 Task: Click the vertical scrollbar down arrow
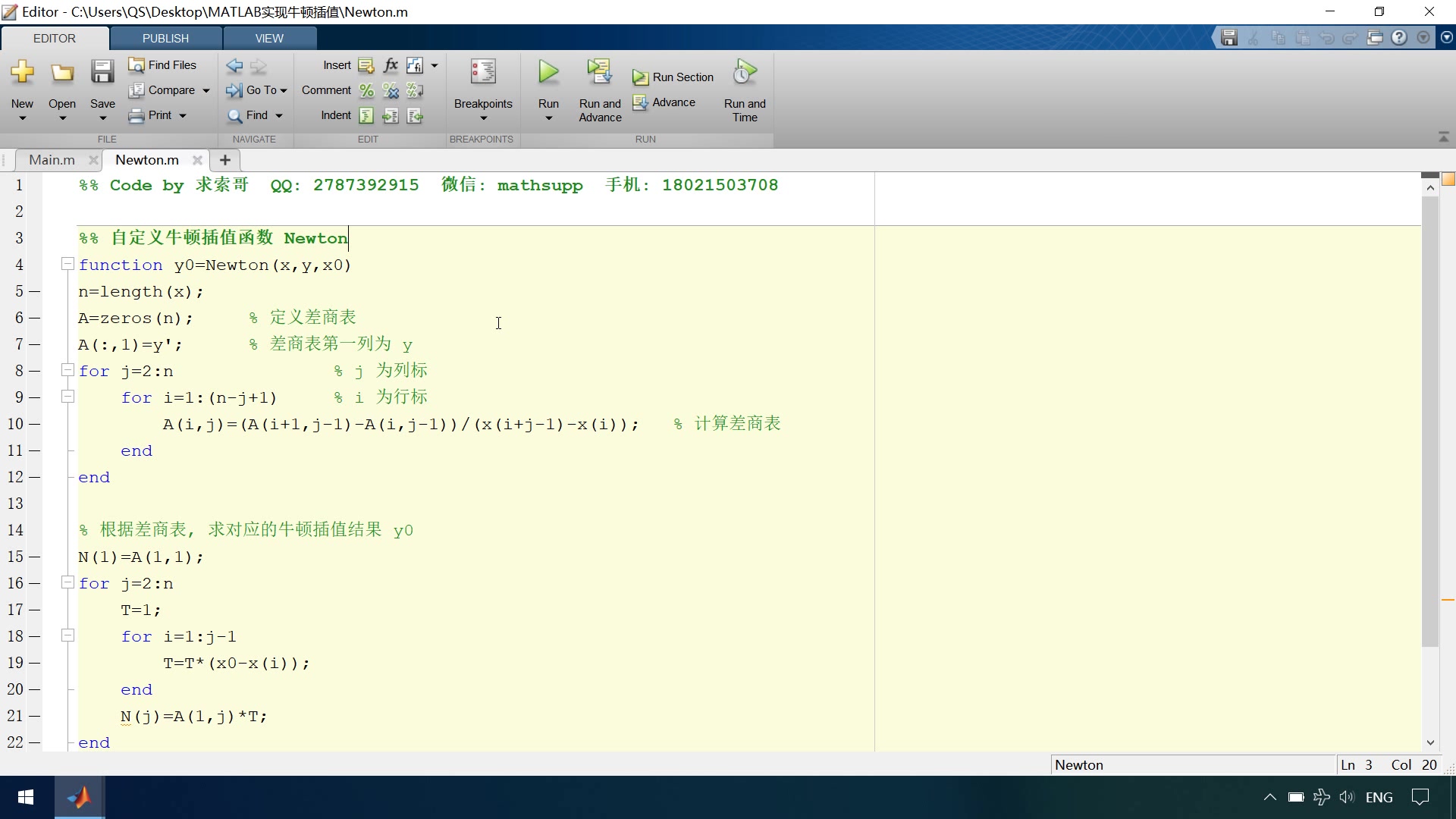(1430, 743)
